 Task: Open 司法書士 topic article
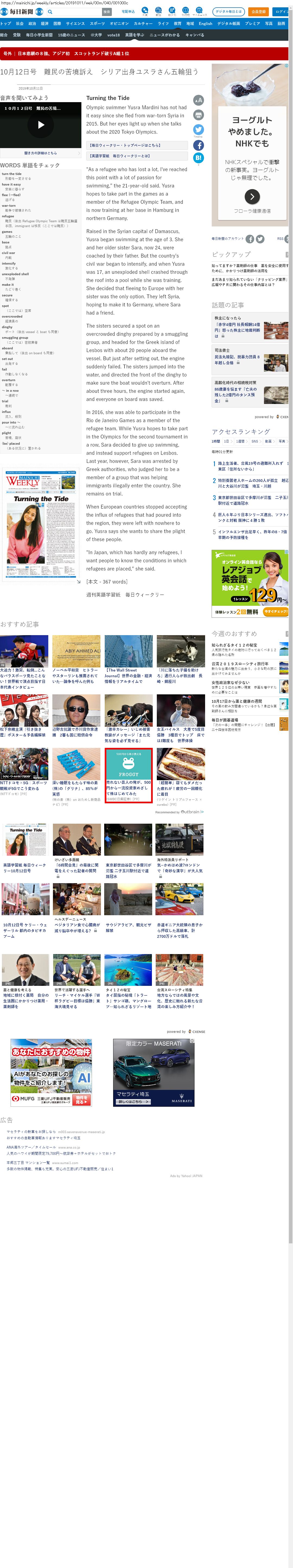tap(250, 359)
